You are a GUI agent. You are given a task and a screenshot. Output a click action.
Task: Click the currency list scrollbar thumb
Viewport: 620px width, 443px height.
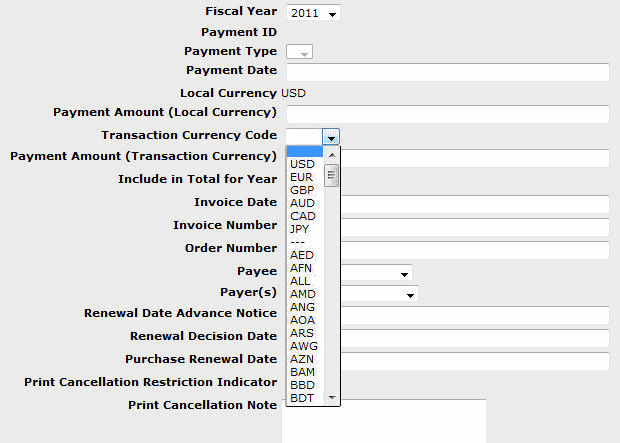coord(332,176)
